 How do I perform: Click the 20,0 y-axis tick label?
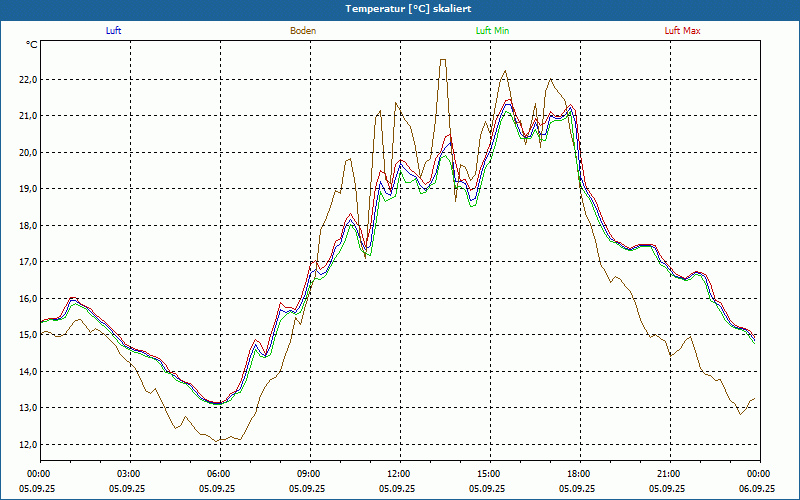(x=26, y=153)
